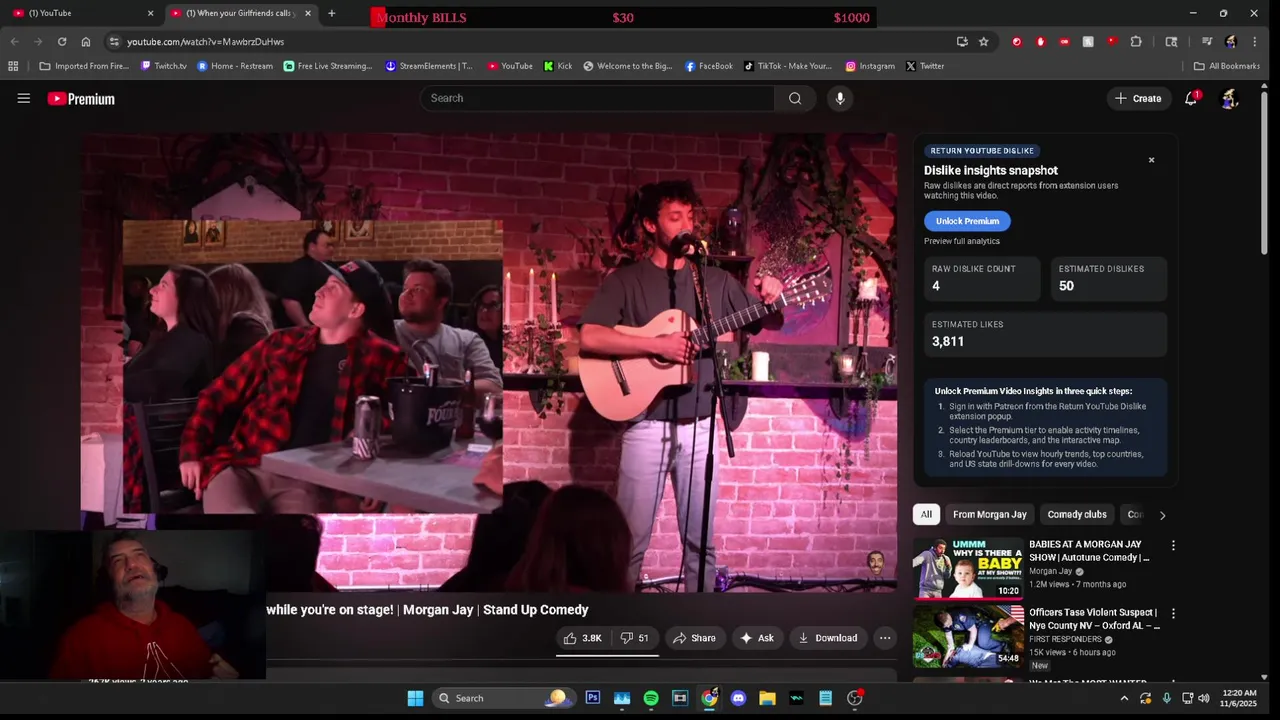
Task: Open TikTok bookmark
Action: pos(788,66)
